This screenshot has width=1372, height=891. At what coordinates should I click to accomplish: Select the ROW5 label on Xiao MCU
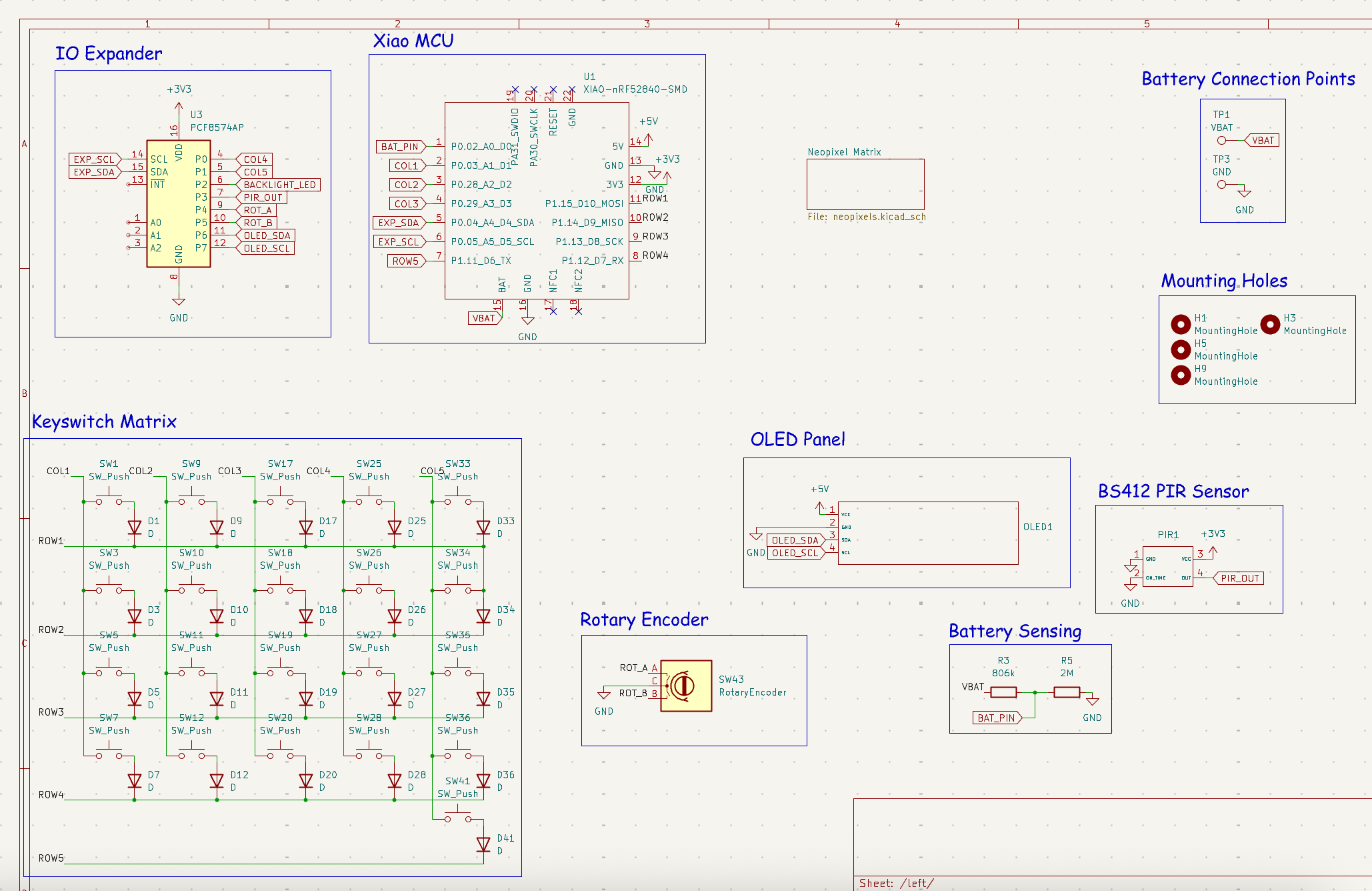click(x=406, y=261)
